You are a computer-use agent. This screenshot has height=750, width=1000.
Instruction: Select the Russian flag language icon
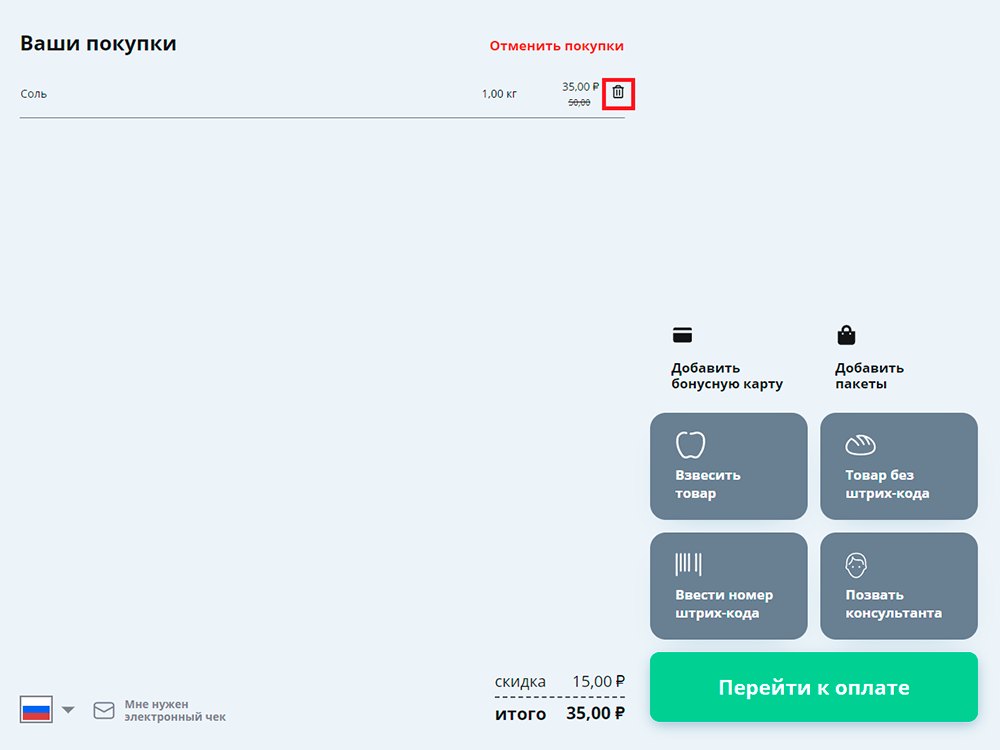(36, 710)
